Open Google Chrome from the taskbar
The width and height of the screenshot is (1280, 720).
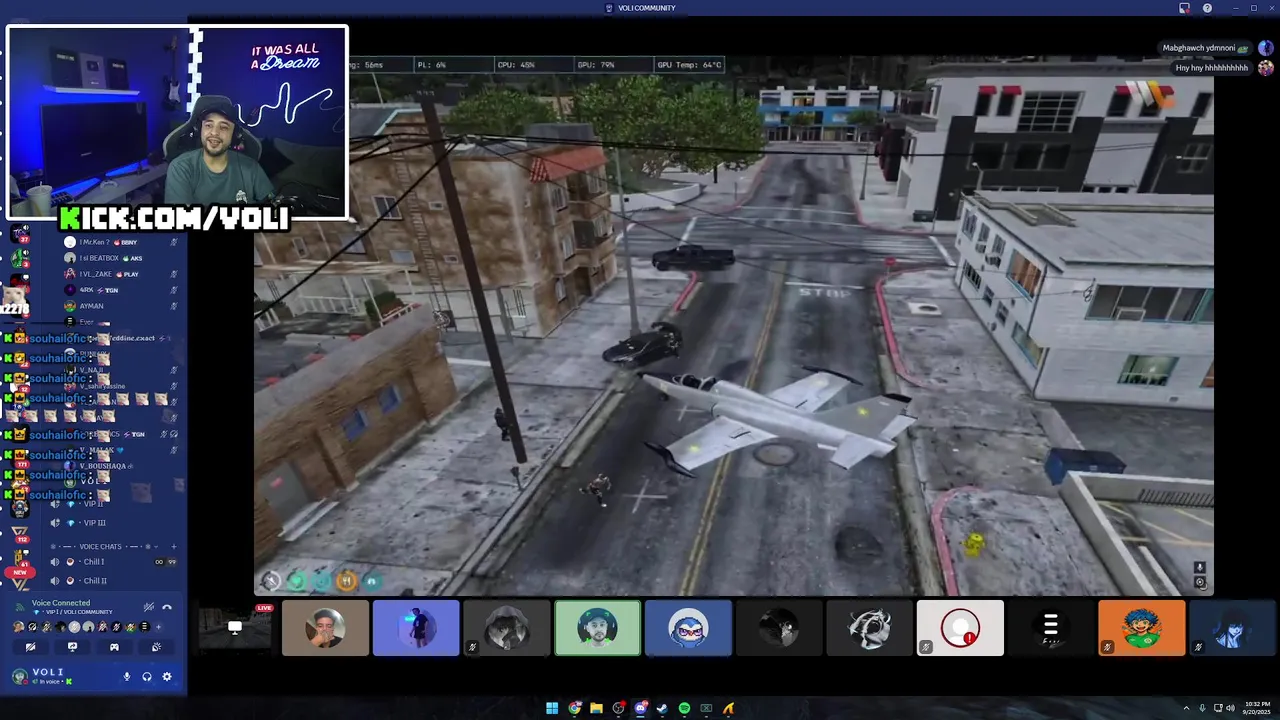tap(575, 708)
